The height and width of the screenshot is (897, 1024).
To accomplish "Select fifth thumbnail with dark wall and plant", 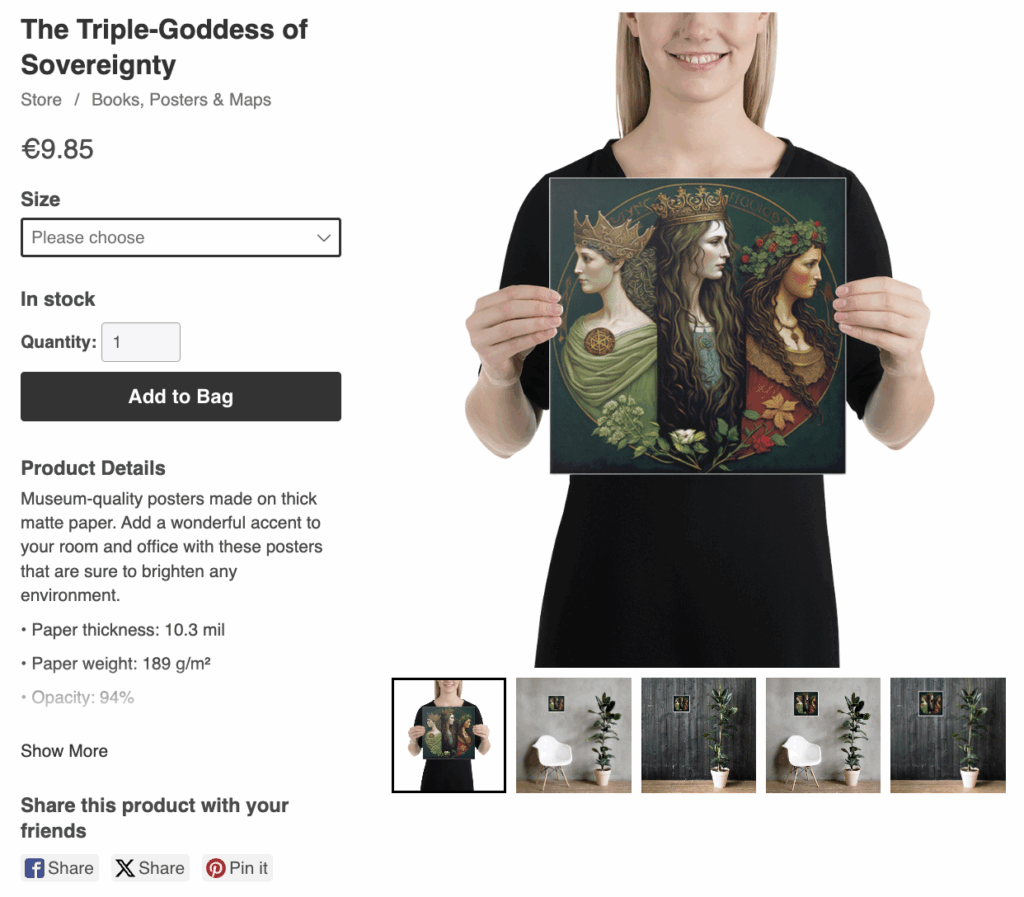I will [948, 735].
